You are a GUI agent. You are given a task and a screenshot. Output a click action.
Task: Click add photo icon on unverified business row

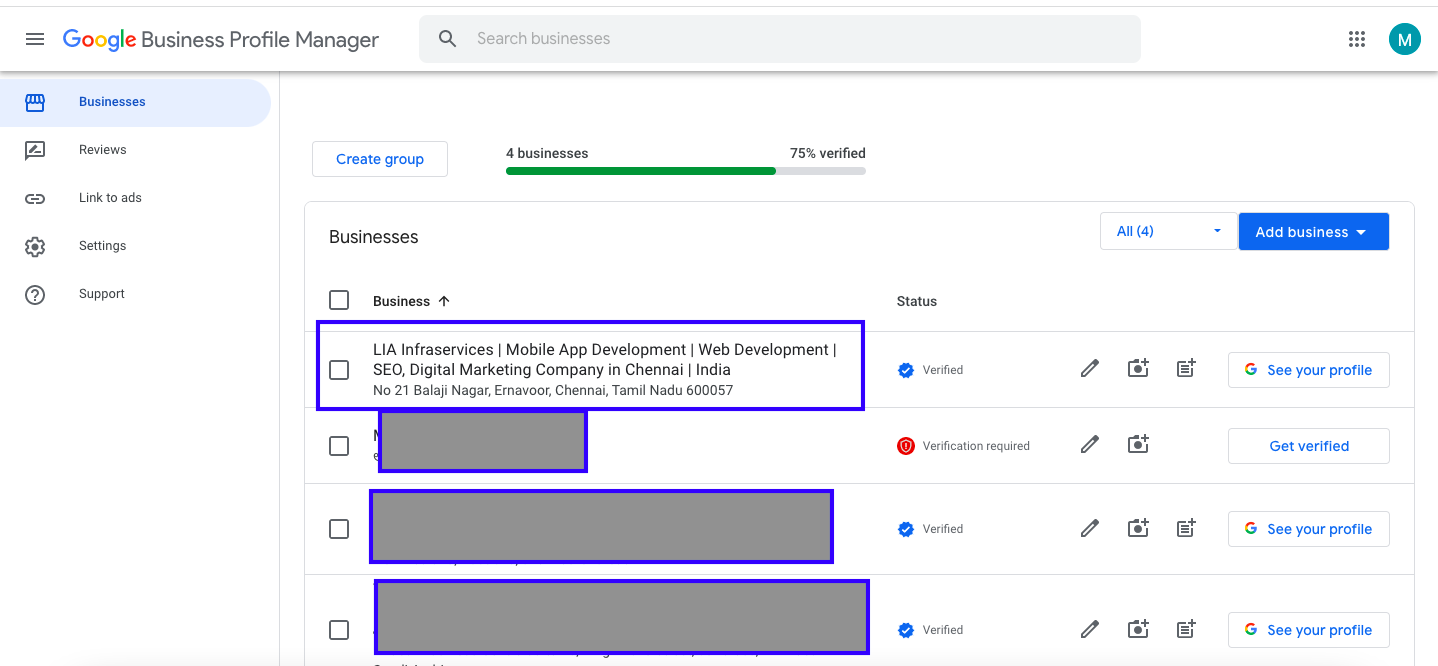pyautogui.click(x=1138, y=445)
